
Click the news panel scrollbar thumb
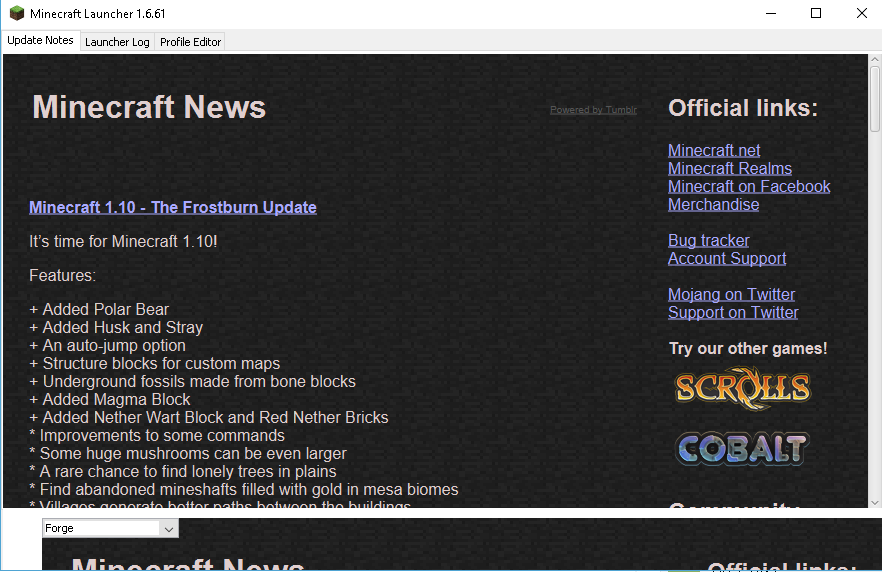(875, 99)
